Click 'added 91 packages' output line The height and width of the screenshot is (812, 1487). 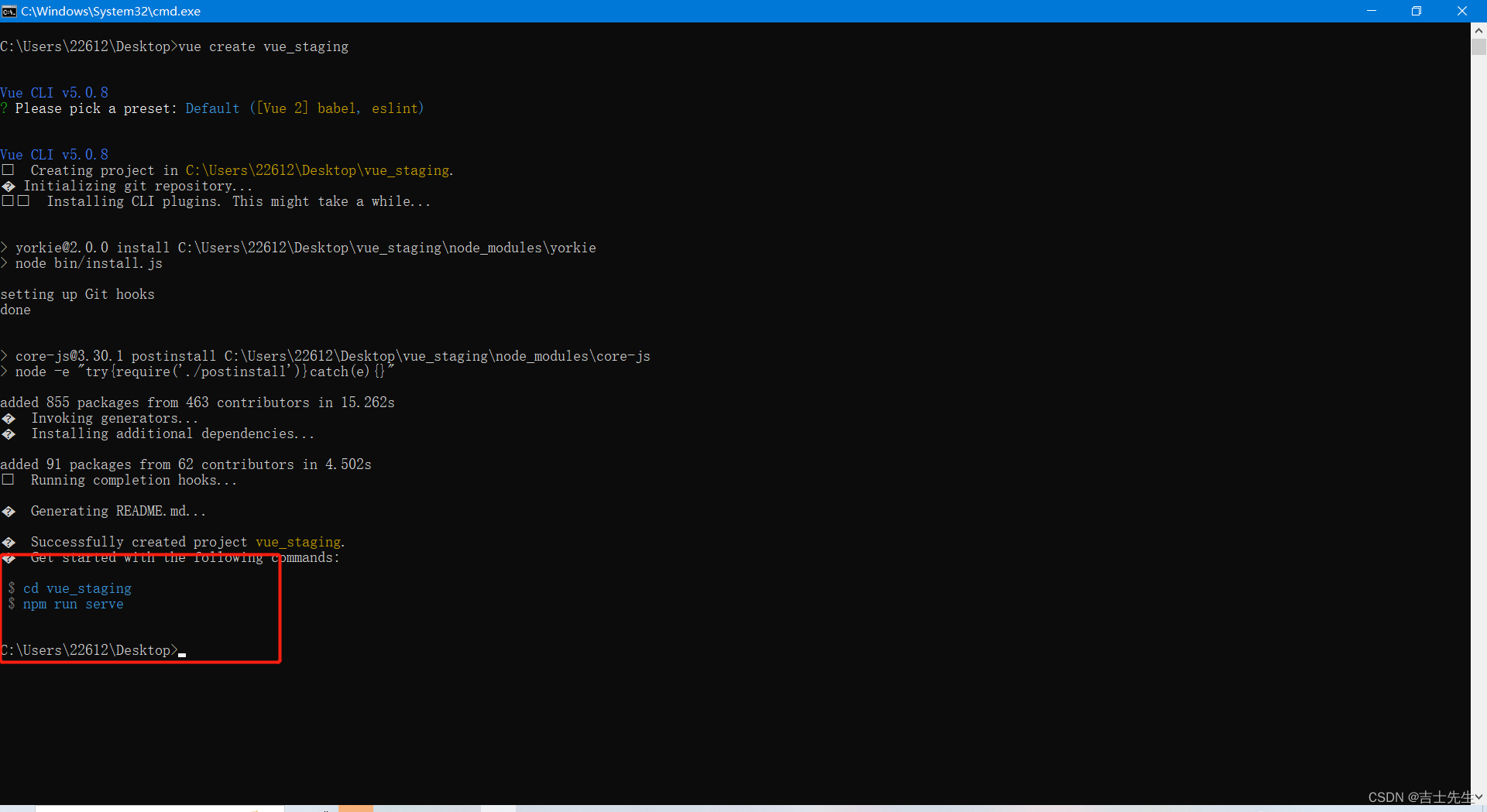[186, 464]
